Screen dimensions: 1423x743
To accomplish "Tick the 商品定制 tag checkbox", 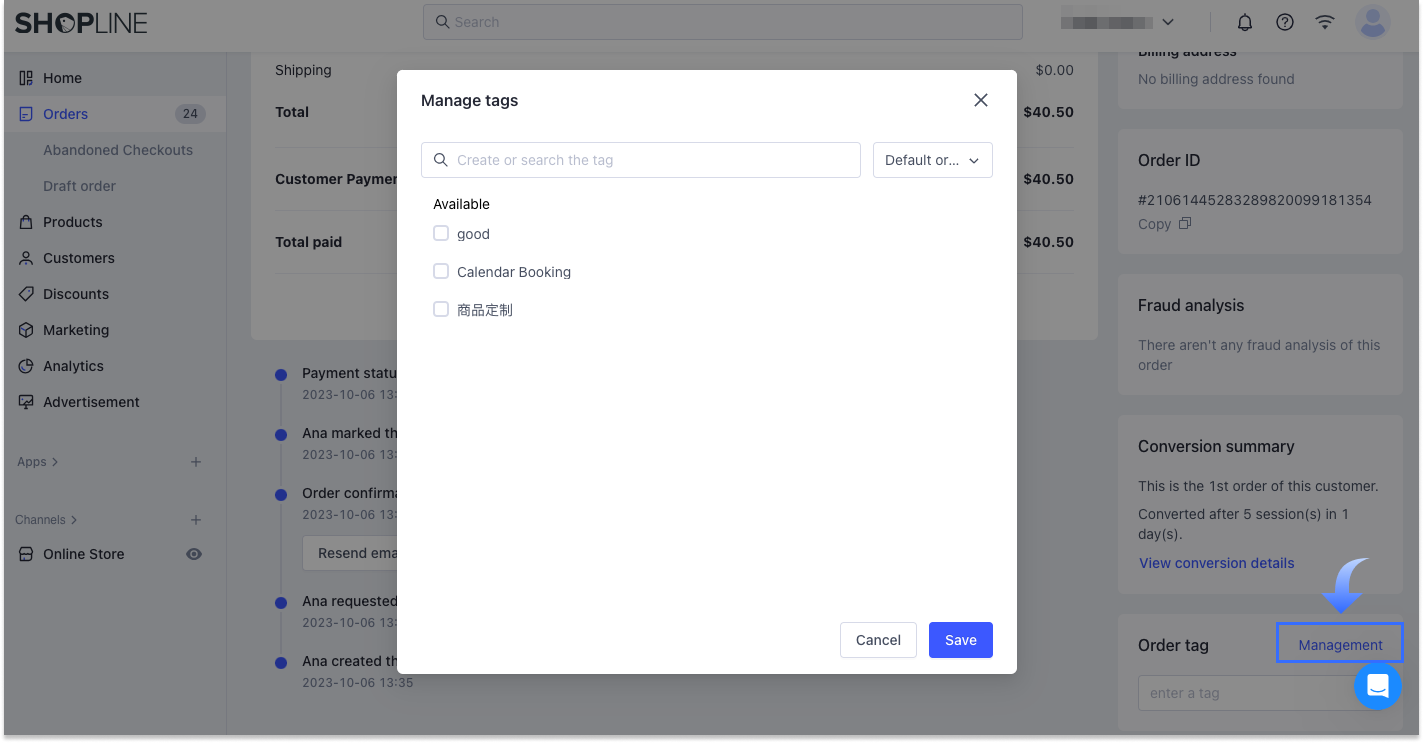I will coord(441,310).
